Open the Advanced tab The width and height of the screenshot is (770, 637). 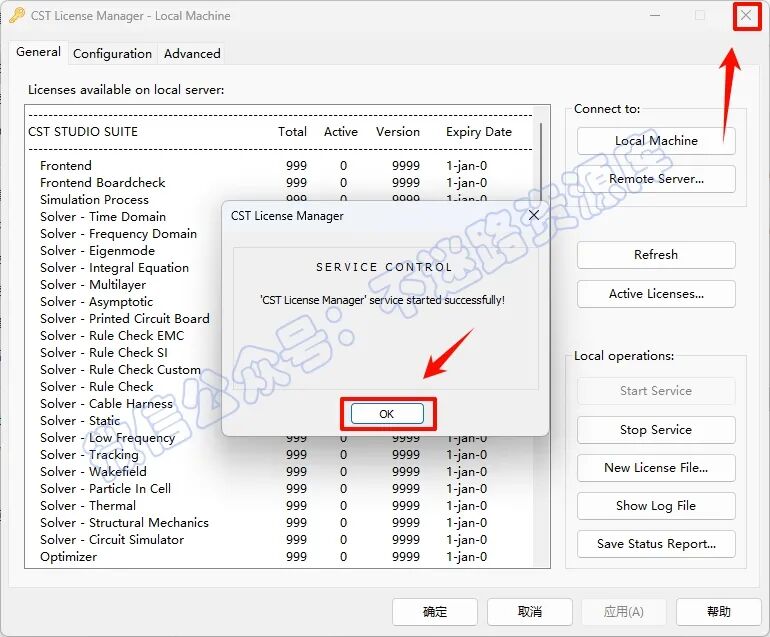(192, 54)
